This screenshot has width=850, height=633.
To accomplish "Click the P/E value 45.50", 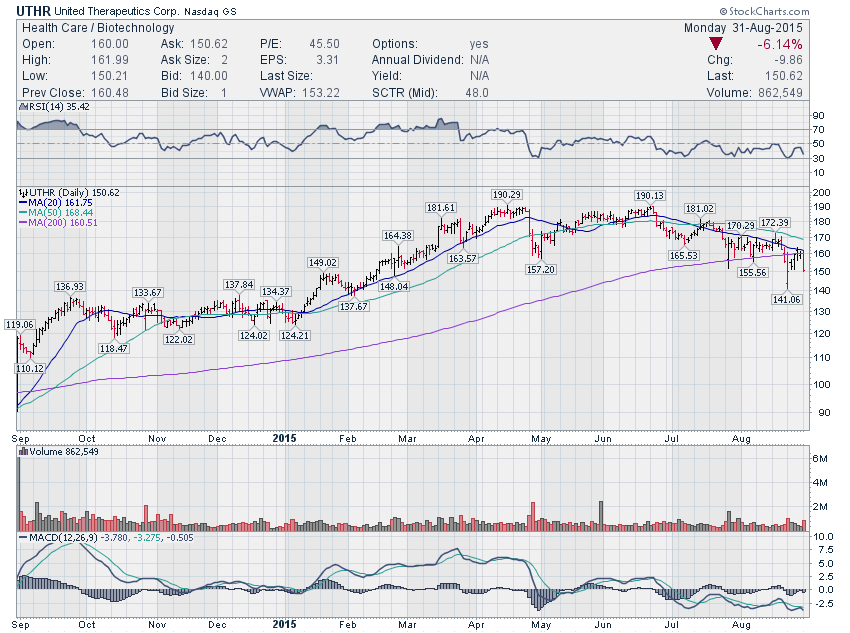I will coord(325,44).
